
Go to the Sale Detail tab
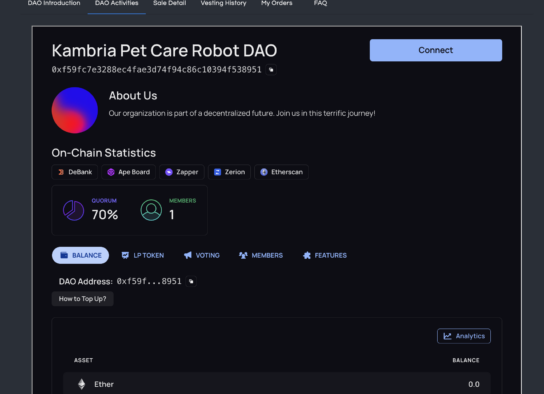click(170, 3)
